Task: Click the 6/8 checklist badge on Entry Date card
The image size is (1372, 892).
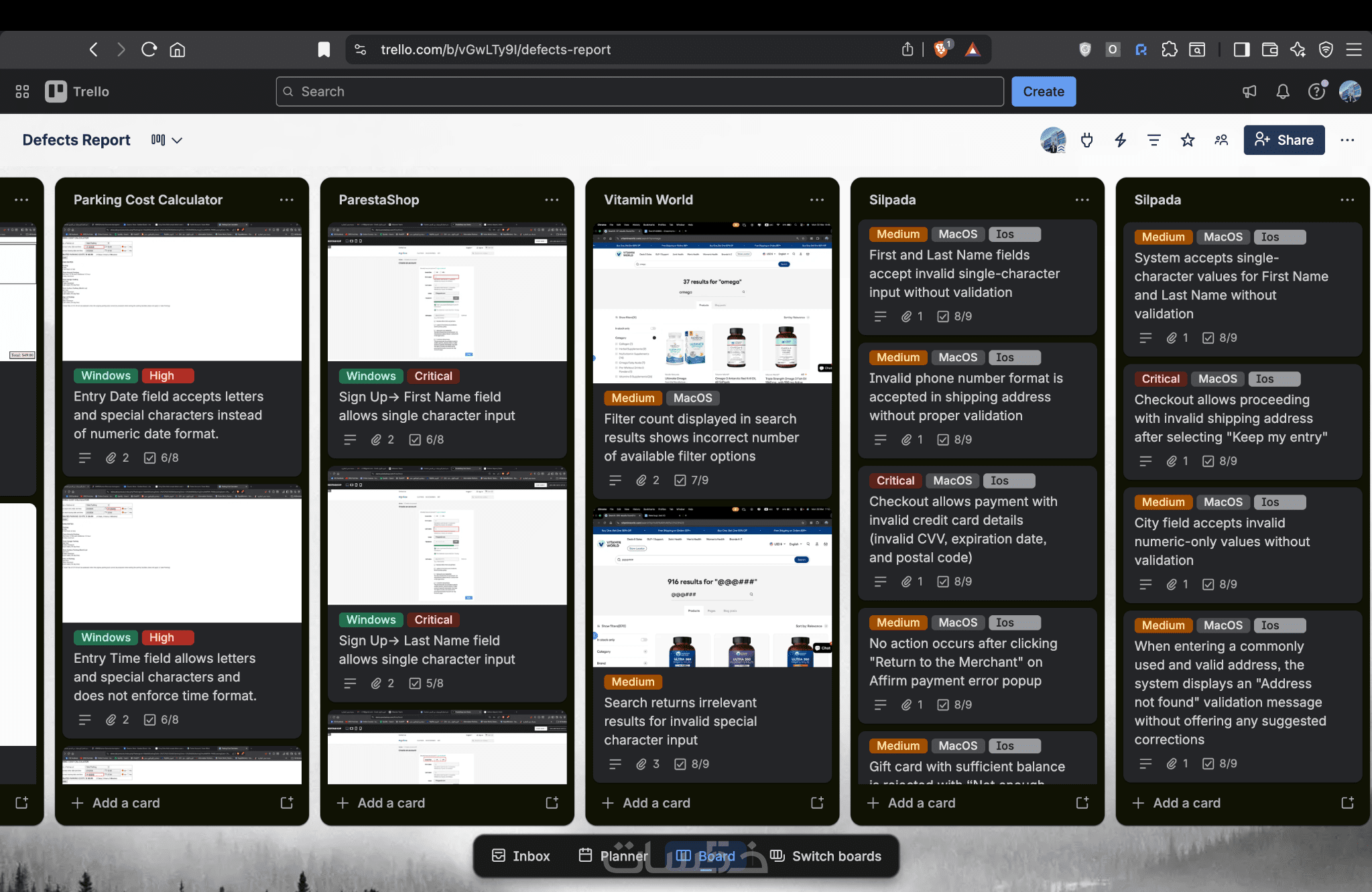Action: pyautogui.click(x=162, y=458)
